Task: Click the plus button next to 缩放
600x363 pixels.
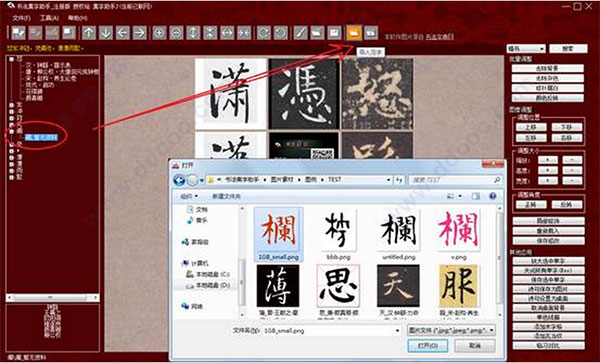Action: coord(548,160)
